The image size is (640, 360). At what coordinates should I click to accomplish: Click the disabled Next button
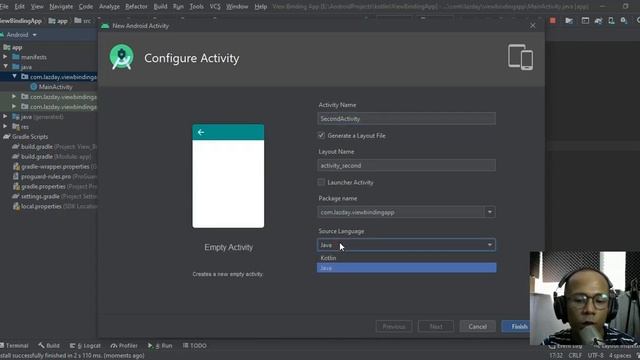(436, 327)
